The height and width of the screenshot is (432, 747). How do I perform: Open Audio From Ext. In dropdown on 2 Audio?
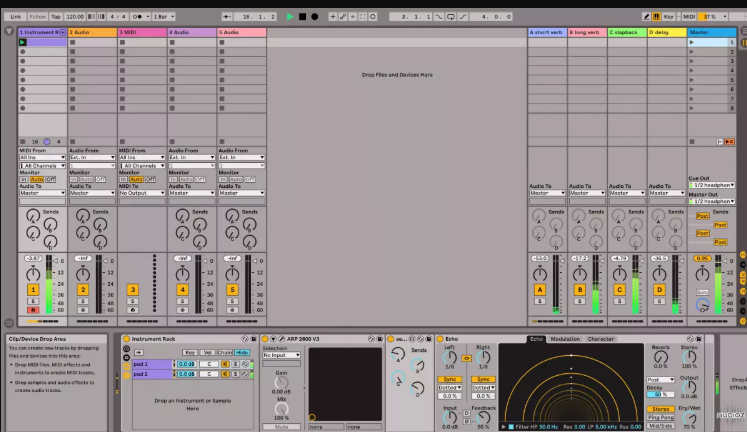pos(92,157)
